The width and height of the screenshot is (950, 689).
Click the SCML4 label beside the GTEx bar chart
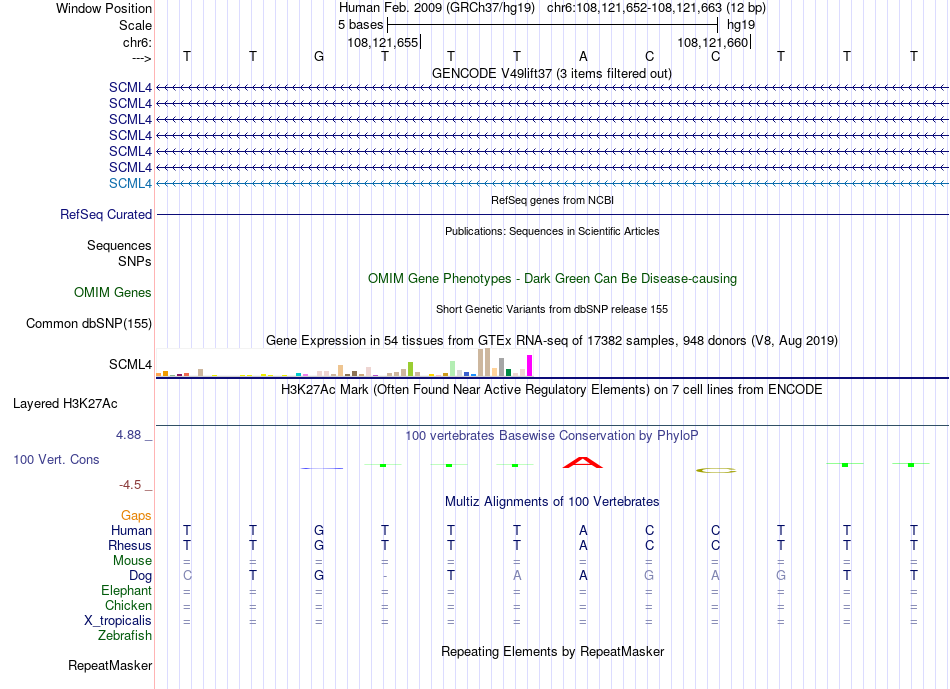[x=130, y=364]
